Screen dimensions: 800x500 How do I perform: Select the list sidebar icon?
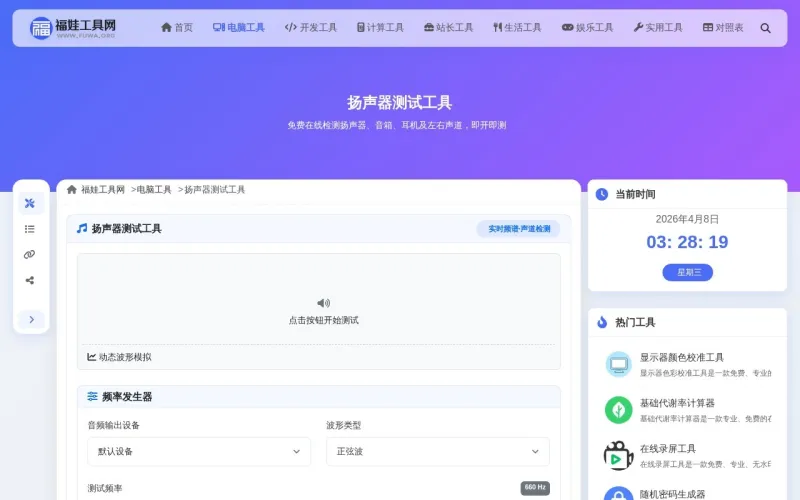[x=30, y=229]
